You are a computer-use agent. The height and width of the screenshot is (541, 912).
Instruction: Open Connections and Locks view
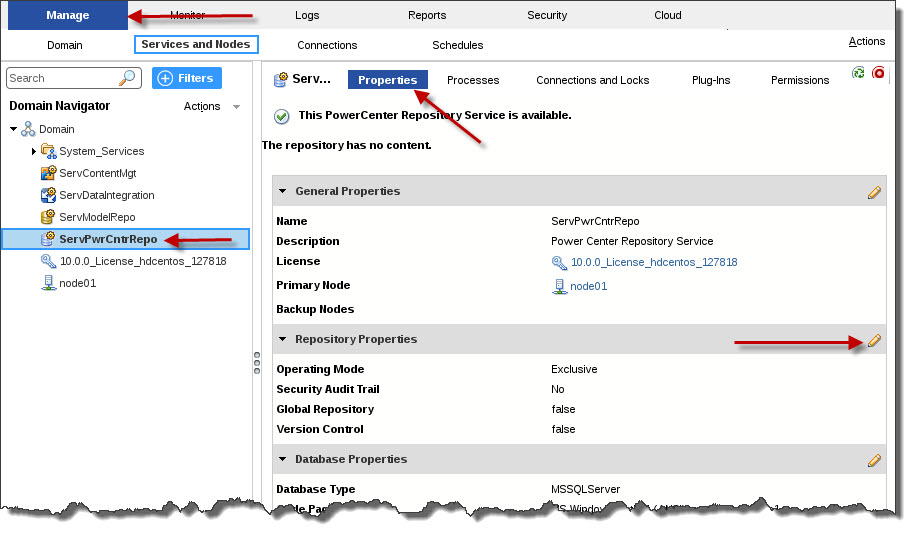pyautogui.click(x=592, y=80)
